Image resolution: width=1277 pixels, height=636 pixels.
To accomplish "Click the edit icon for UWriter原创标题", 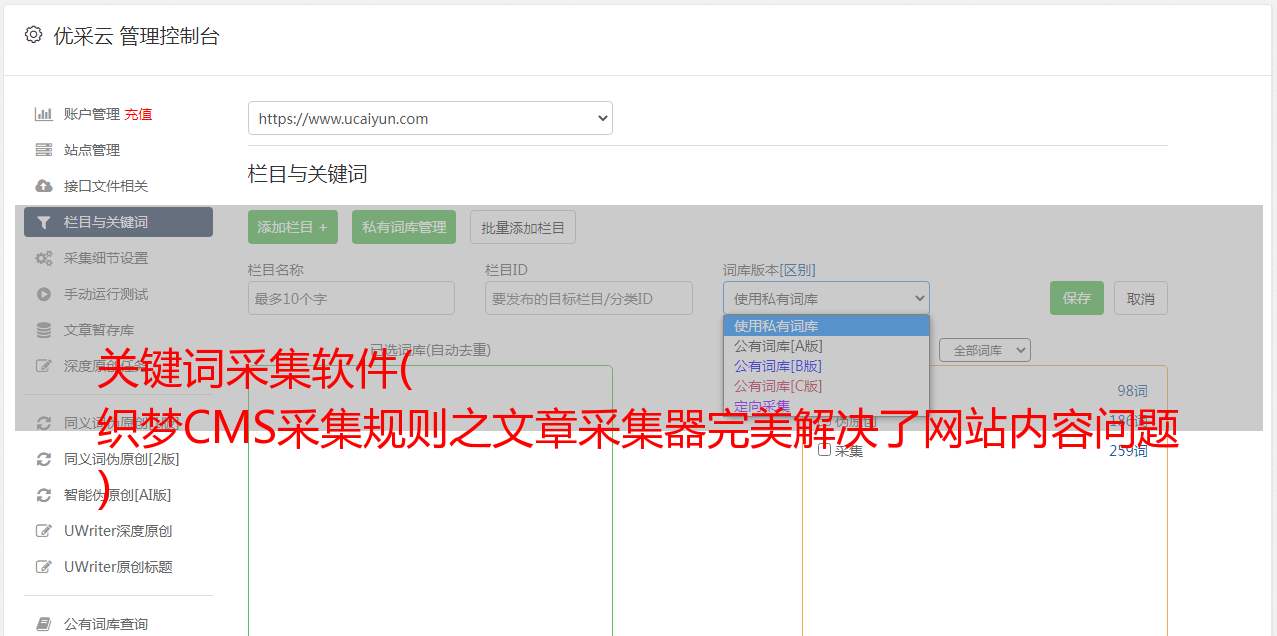I will coord(44,567).
